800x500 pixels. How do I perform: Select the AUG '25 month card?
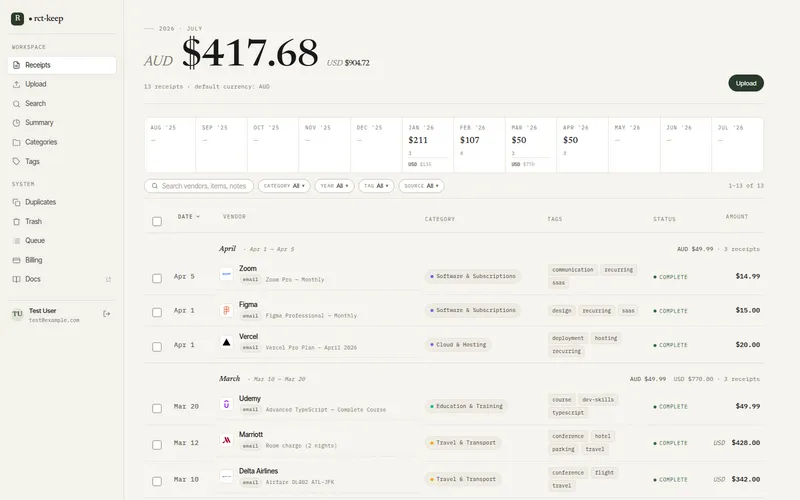(x=170, y=145)
